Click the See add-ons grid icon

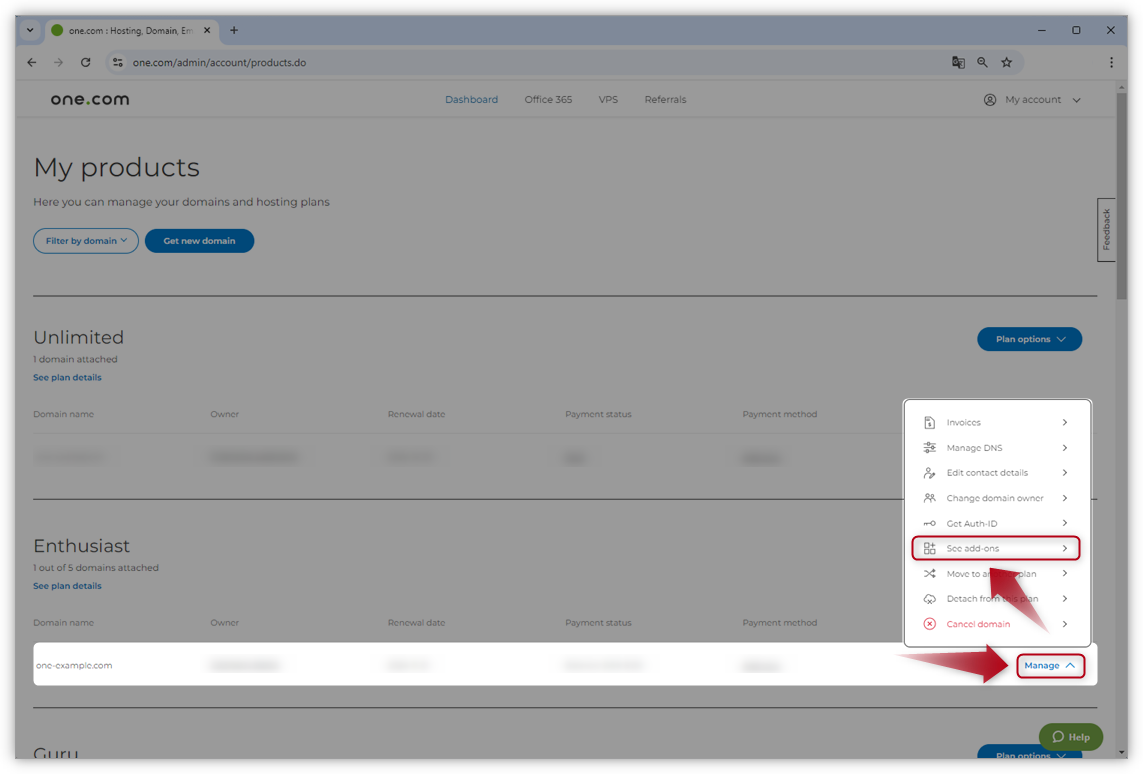pyautogui.click(x=929, y=548)
